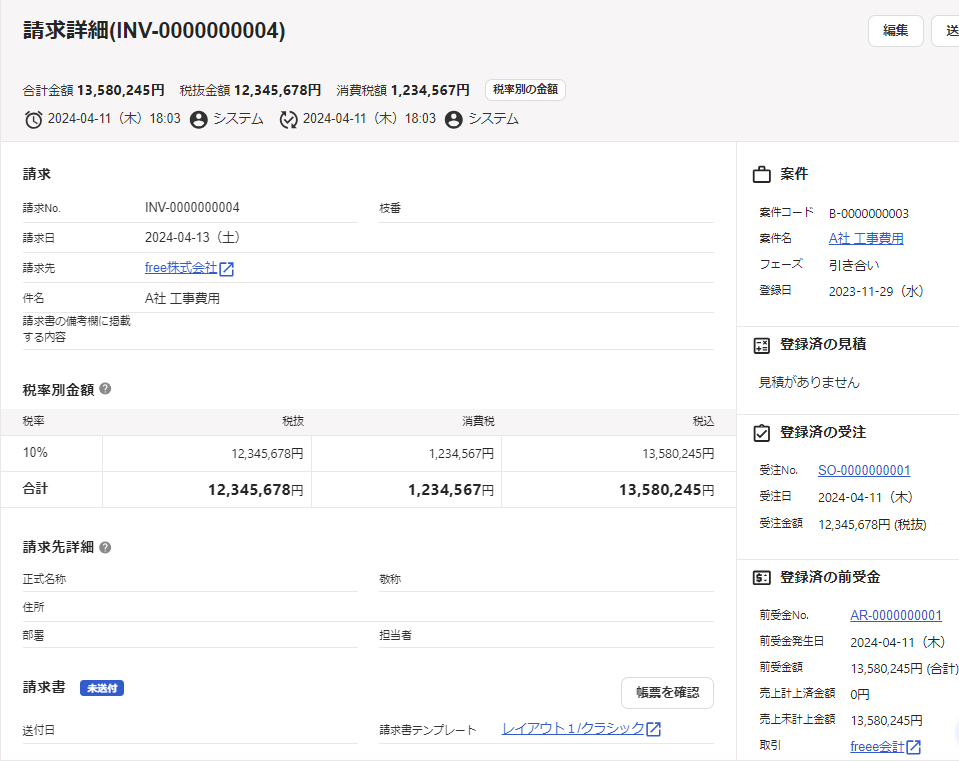Click the help icon next to 請求先詳細

(x=105, y=547)
